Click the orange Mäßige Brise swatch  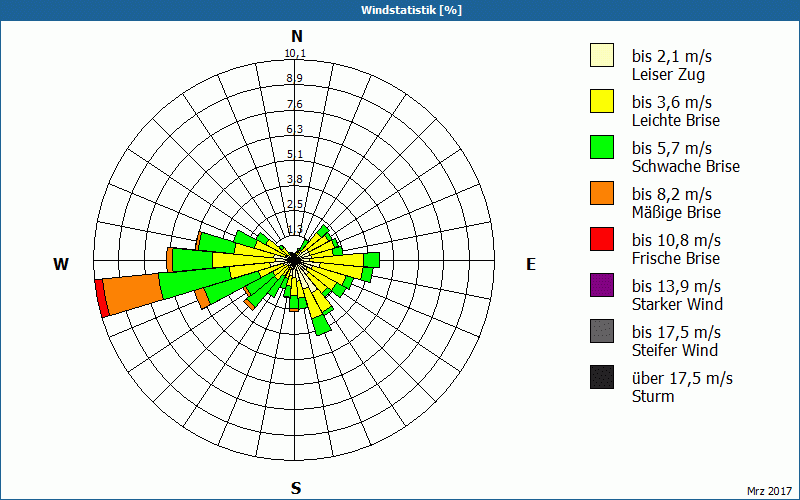point(602,193)
